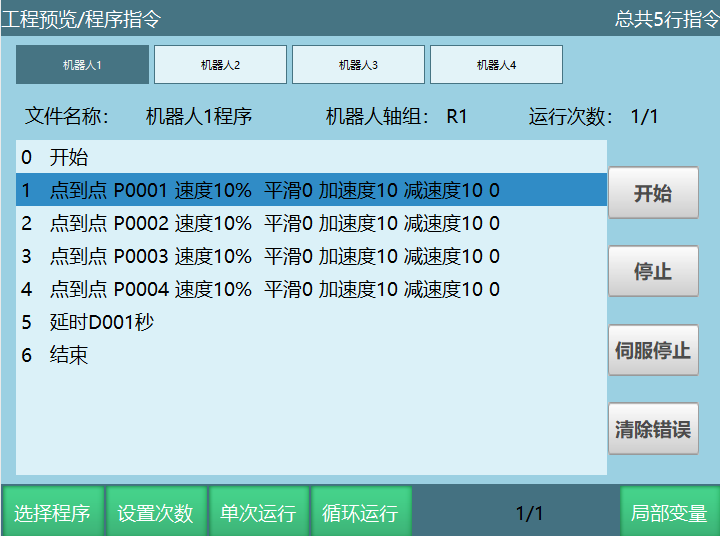The width and height of the screenshot is (720, 536).
Task: Switch to the 机器人2 tab
Action: (220, 65)
